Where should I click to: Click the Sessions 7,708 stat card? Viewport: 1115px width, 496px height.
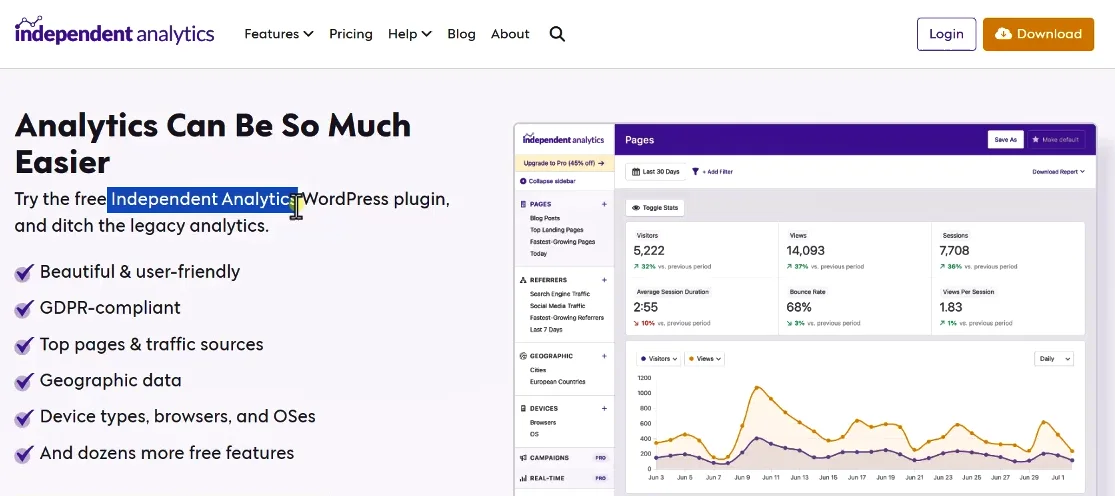click(1008, 249)
